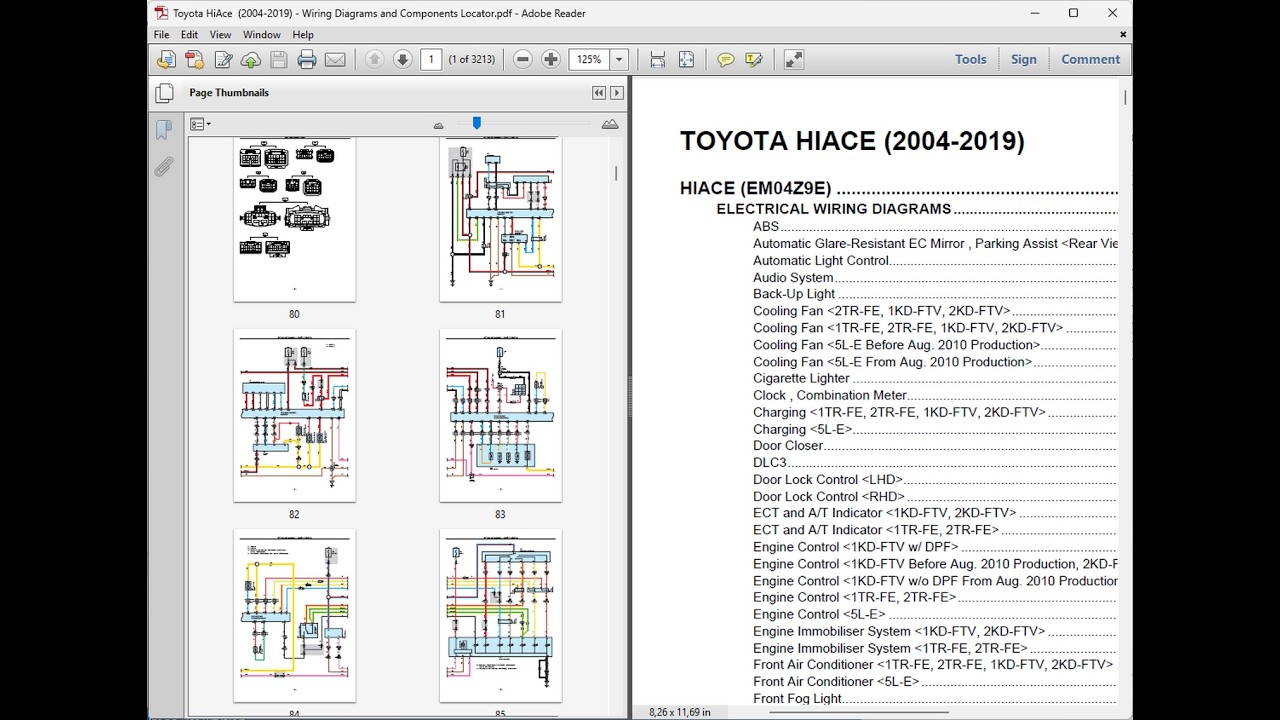This screenshot has height=720, width=1280.
Task: Email the file using the envelope icon
Action: point(335,60)
